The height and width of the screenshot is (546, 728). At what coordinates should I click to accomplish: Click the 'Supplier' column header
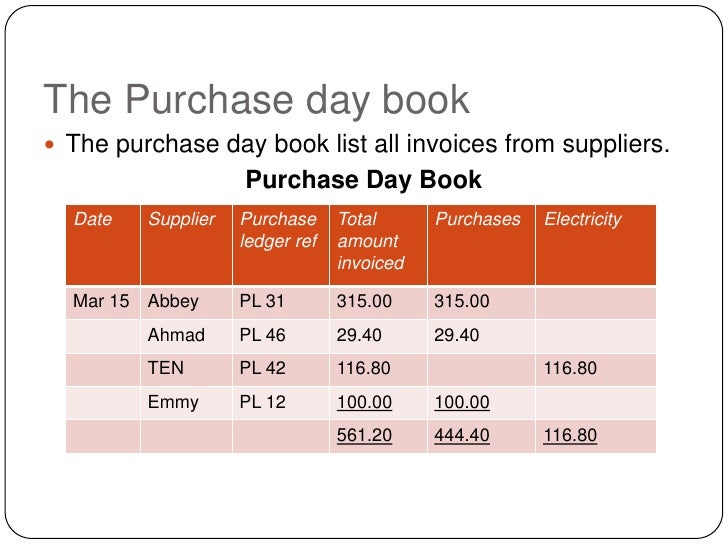click(x=186, y=245)
